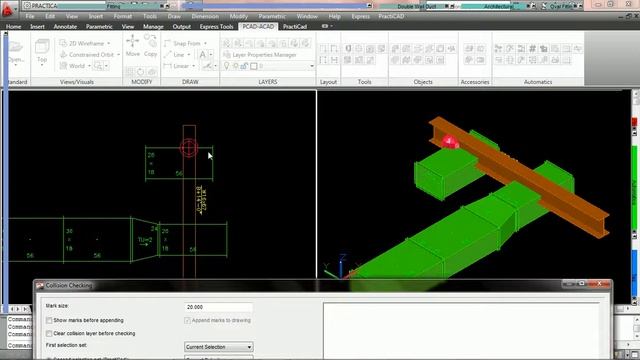Viewport: 640px width, 360px height.
Task: Click the Mark size input field
Action: [218, 307]
